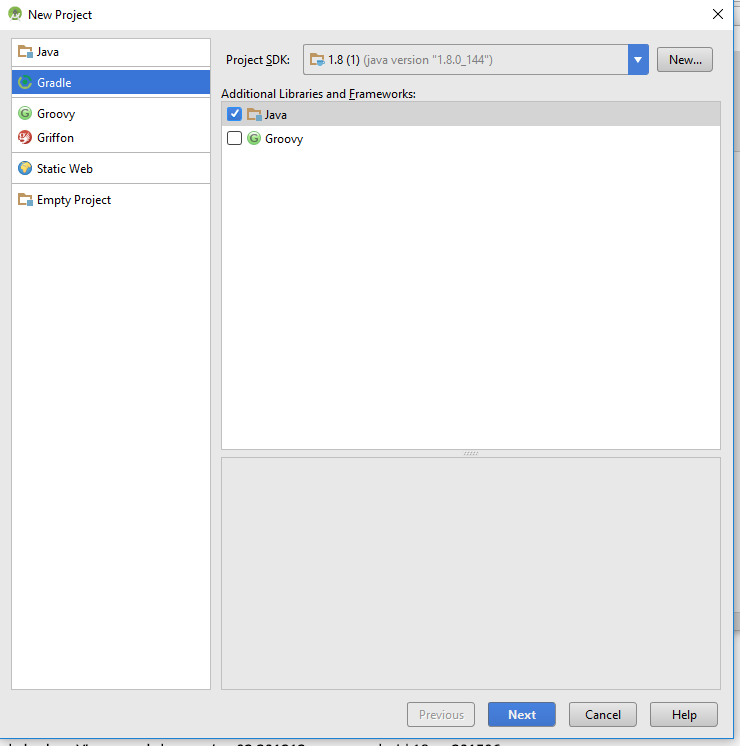
Task: Click the Static Web globe icon
Action: 25,168
